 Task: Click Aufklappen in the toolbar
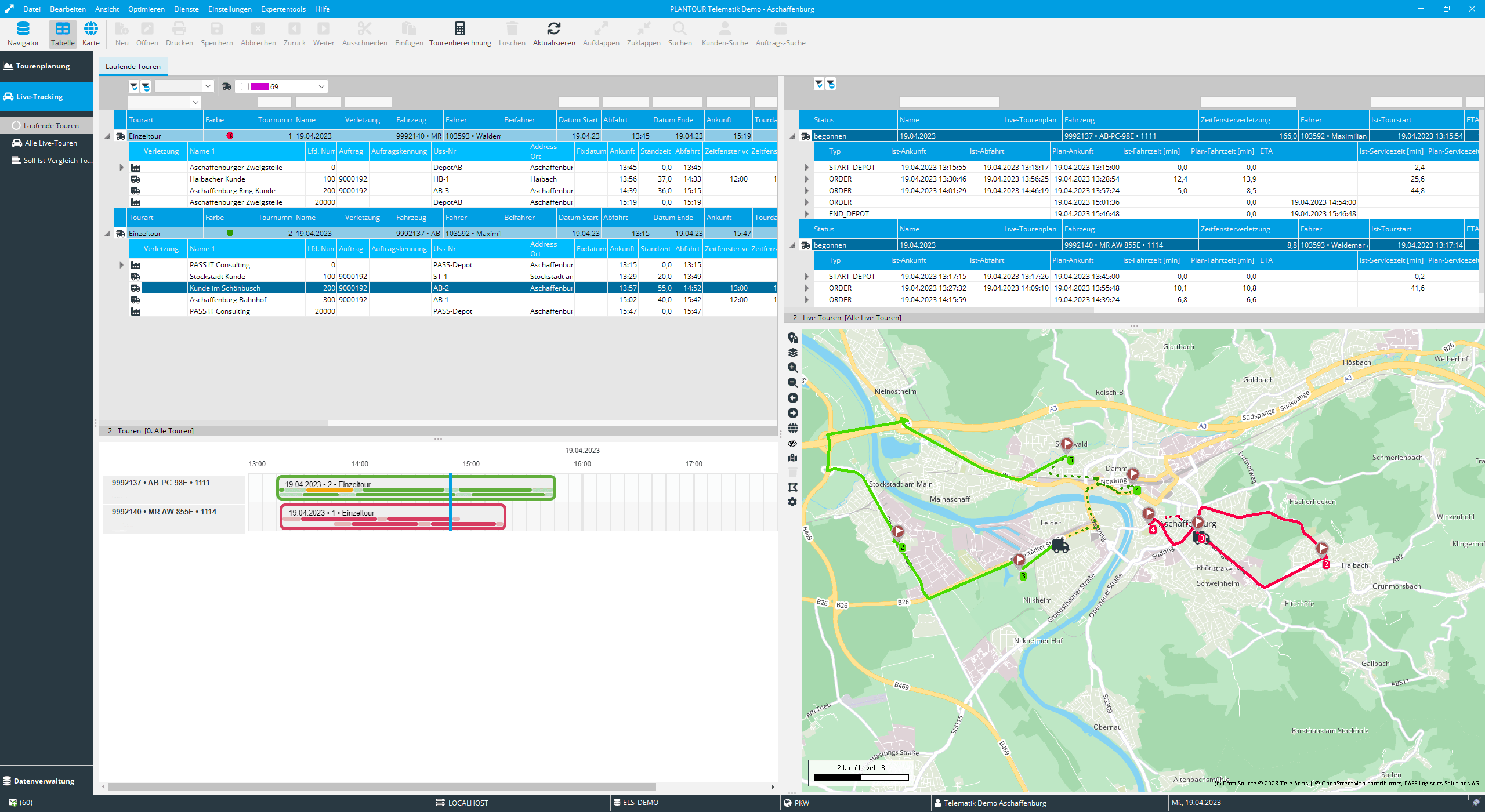(601, 34)
